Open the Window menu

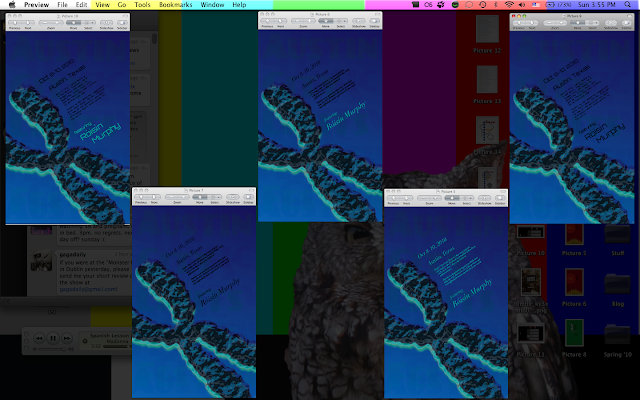tap(212, 4)
